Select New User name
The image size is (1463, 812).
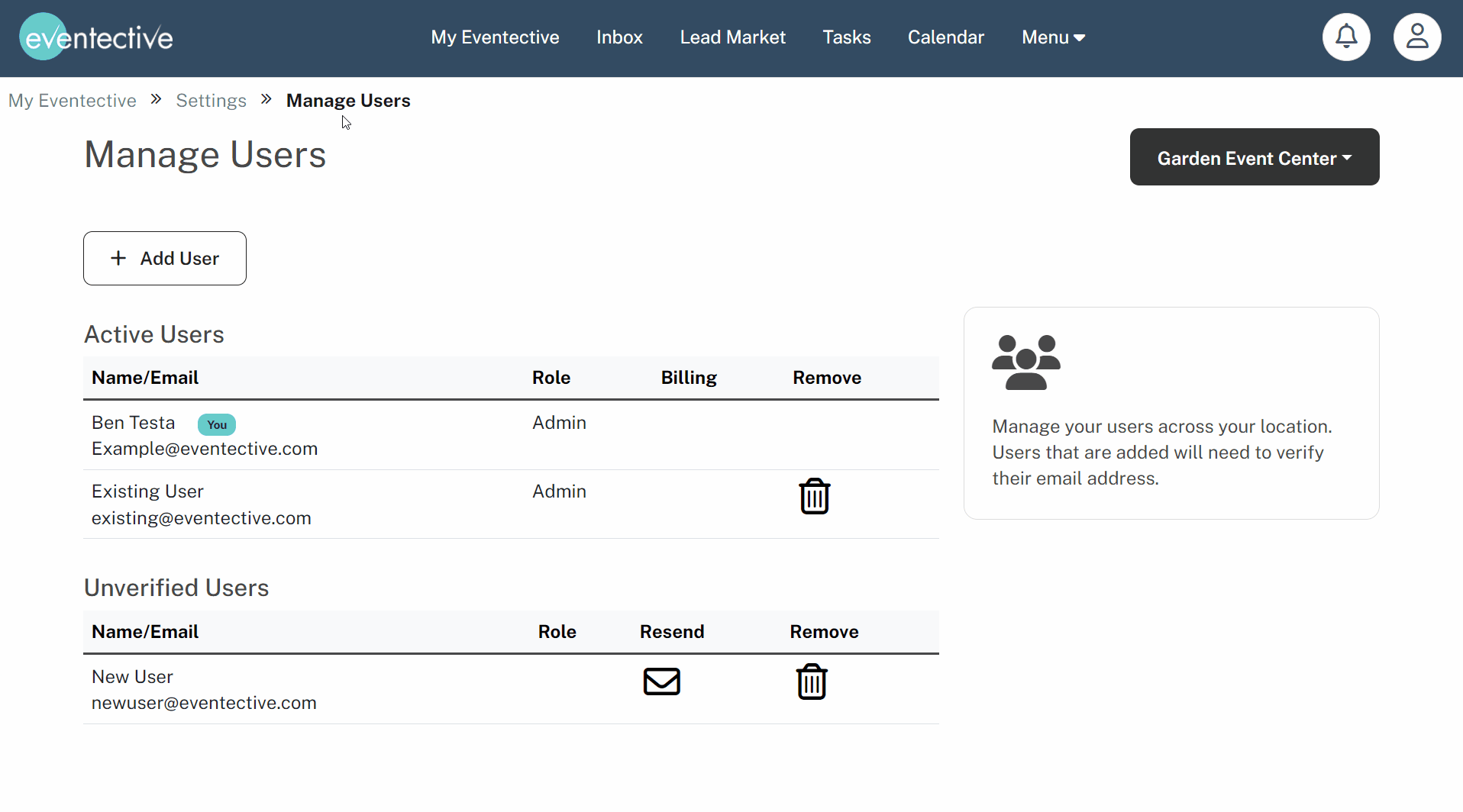[132, 677]
